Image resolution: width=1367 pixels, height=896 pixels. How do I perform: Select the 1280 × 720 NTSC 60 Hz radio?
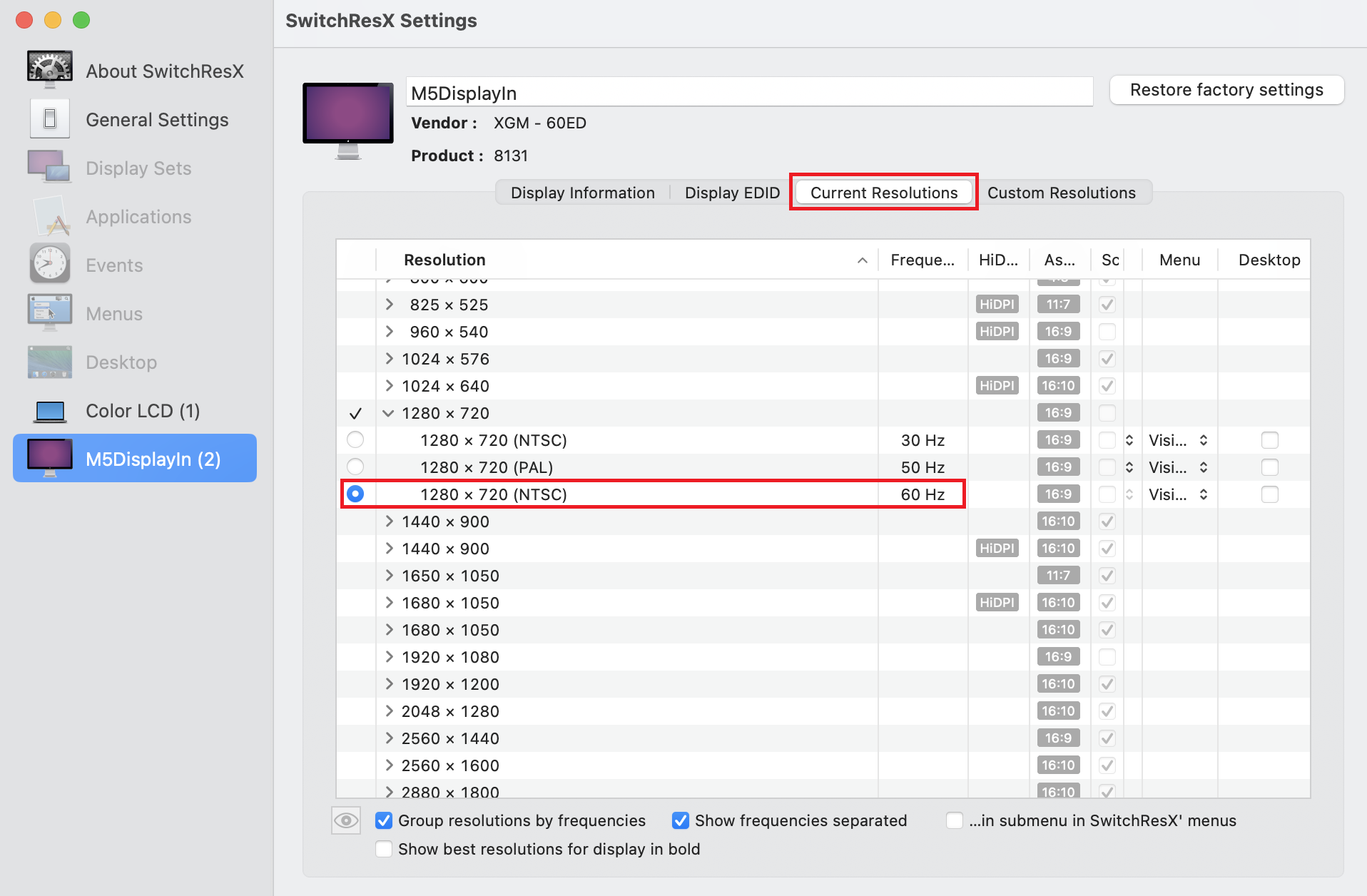tap(355, 494)
